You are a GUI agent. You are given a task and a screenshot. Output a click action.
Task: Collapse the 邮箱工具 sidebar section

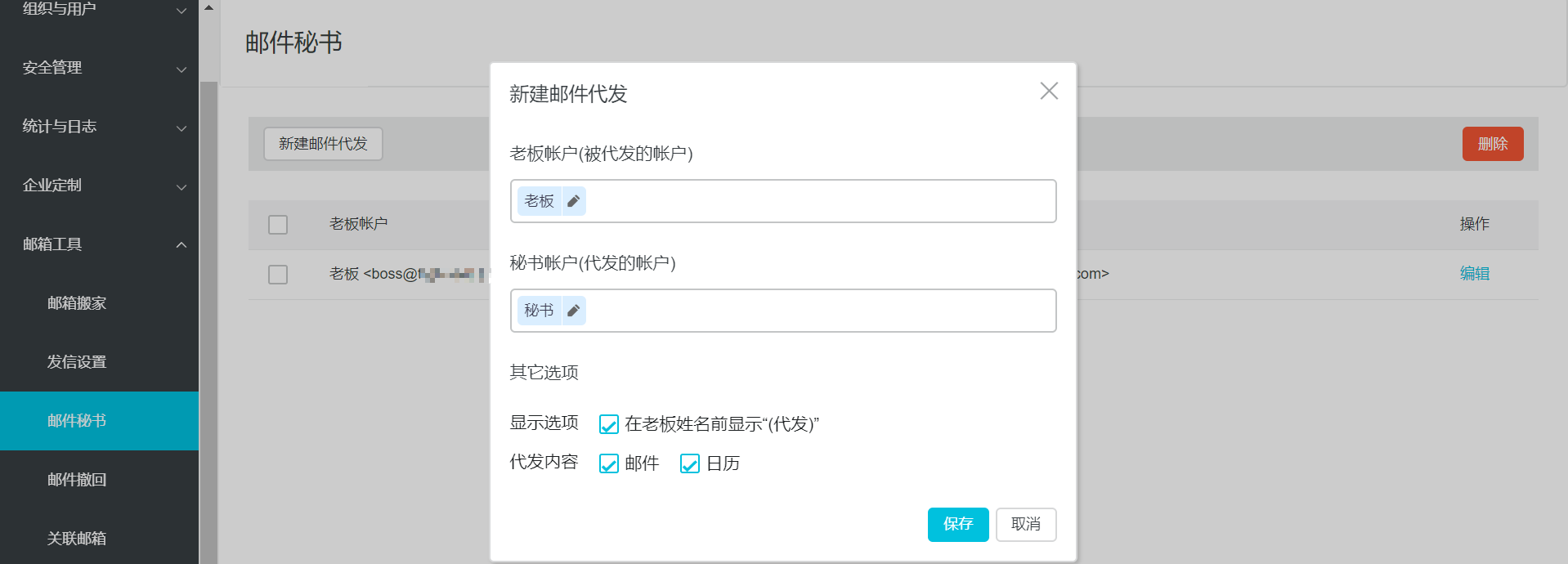(x=99, y=244)
